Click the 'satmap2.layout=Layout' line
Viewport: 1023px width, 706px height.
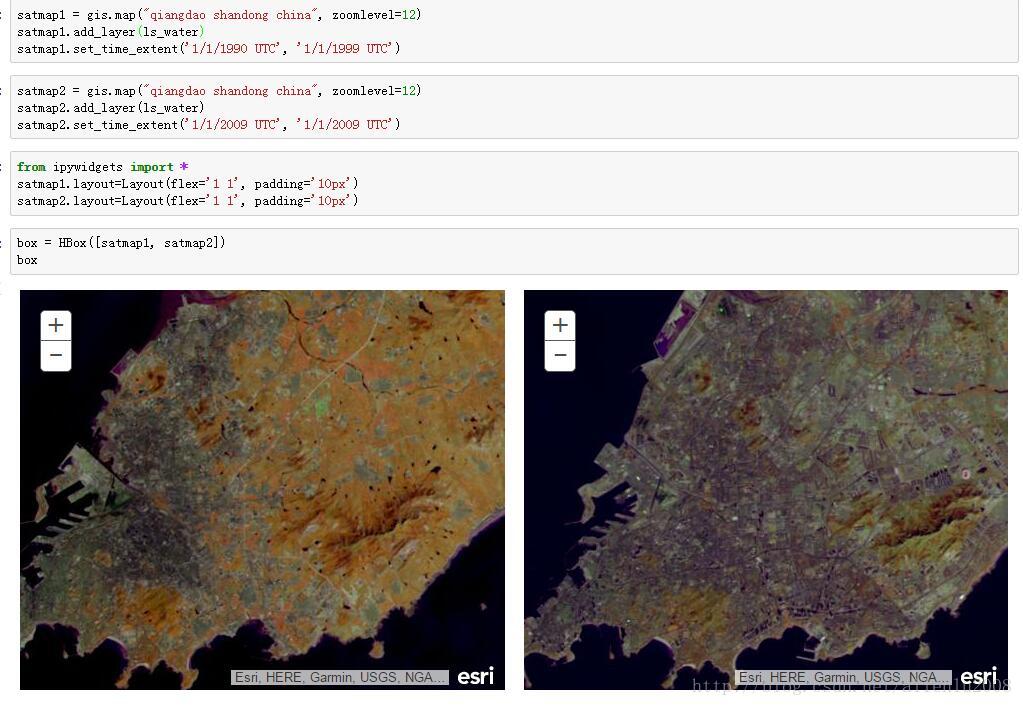(x=188, y=200)
